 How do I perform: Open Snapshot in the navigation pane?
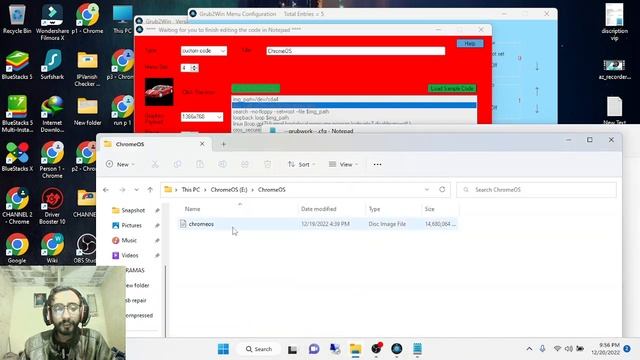[x=133, y=210]
